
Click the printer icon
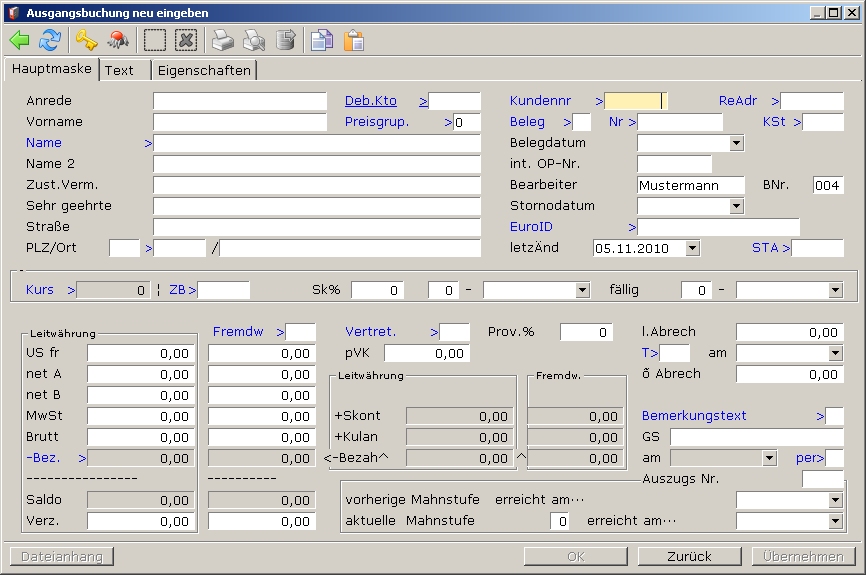222,40
